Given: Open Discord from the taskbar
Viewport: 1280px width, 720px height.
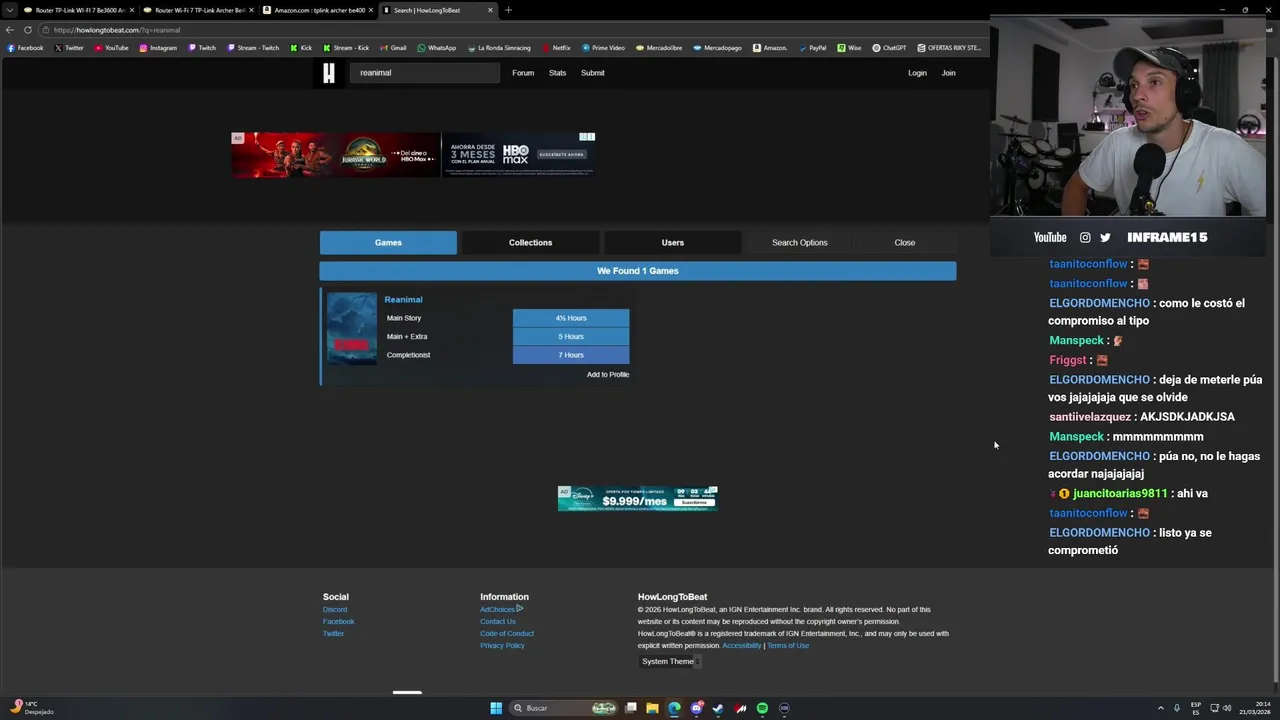Looking at the screenshot, I should point(696,708).
